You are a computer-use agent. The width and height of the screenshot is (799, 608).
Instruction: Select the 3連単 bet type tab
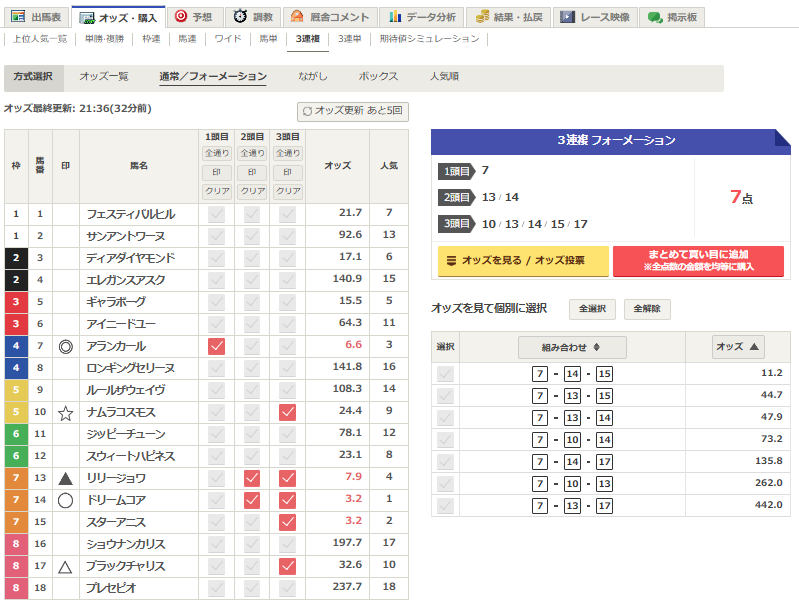350,39
